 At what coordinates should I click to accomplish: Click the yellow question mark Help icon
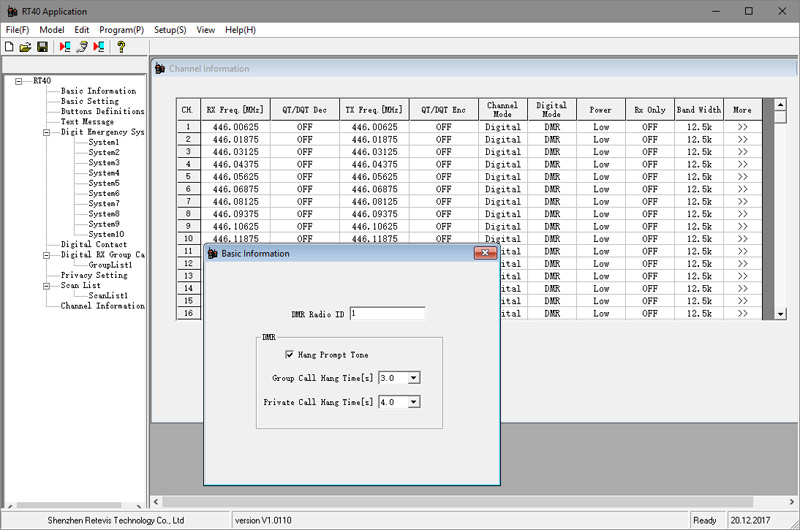121,46
